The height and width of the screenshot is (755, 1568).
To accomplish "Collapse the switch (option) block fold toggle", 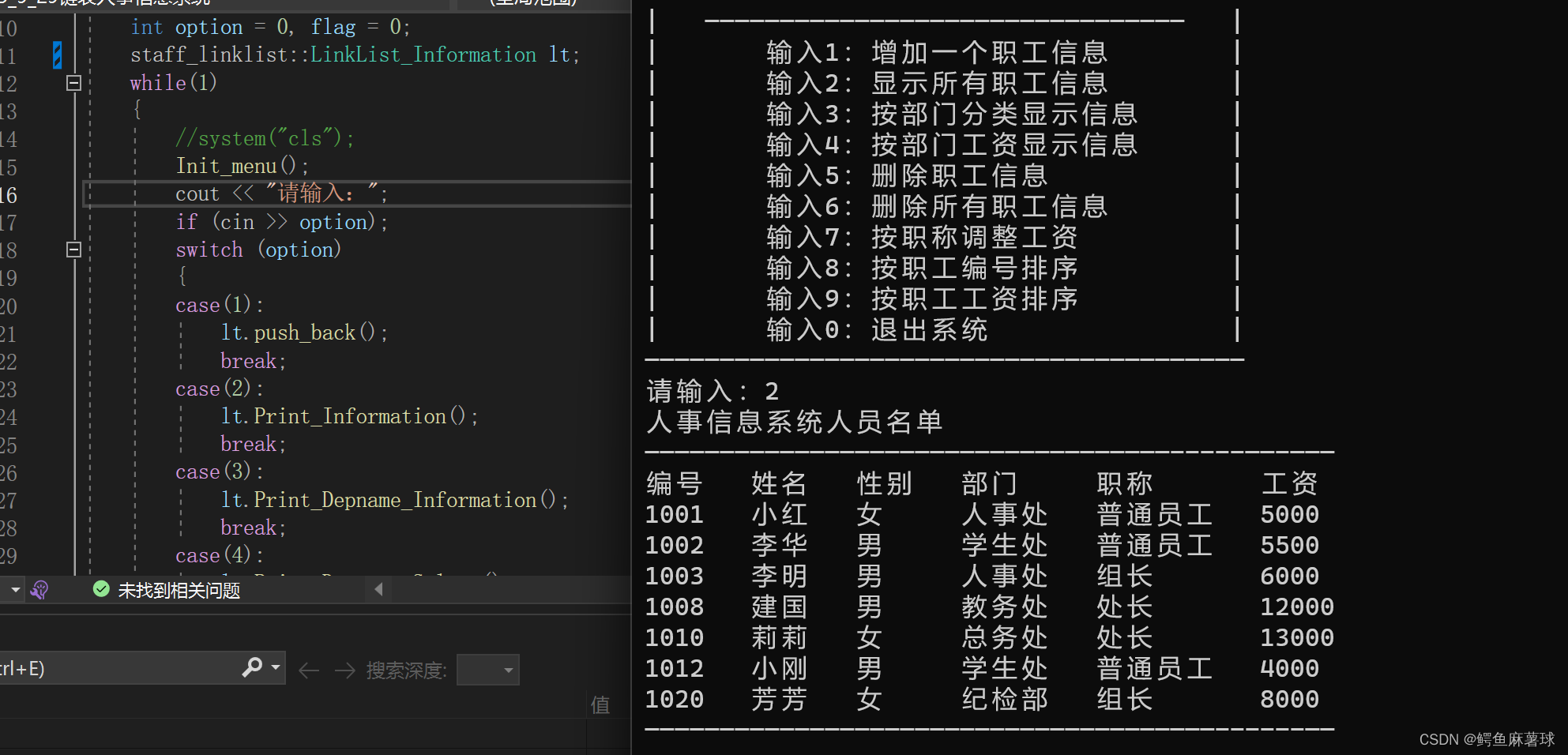I will [x=73, y=250].
